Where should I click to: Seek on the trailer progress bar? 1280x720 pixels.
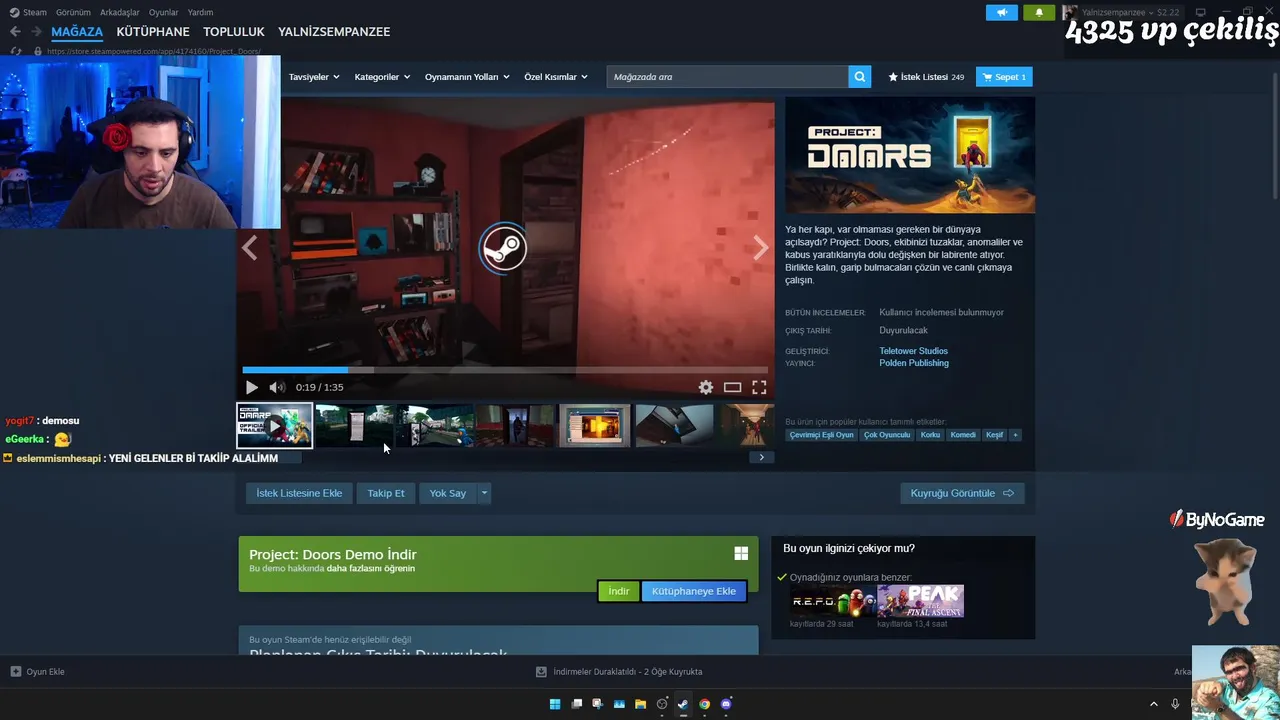pyautogui.click(x=505, y=370)
